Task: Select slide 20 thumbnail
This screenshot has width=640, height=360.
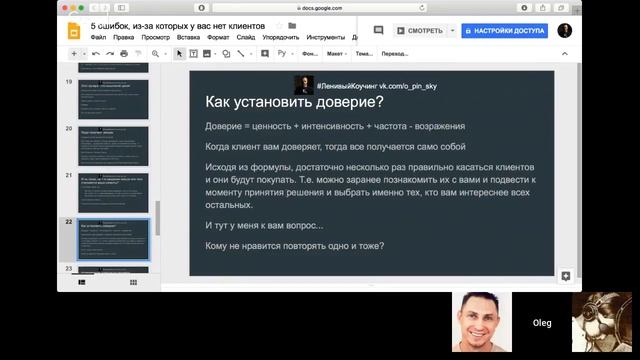Action: [113, 146]
